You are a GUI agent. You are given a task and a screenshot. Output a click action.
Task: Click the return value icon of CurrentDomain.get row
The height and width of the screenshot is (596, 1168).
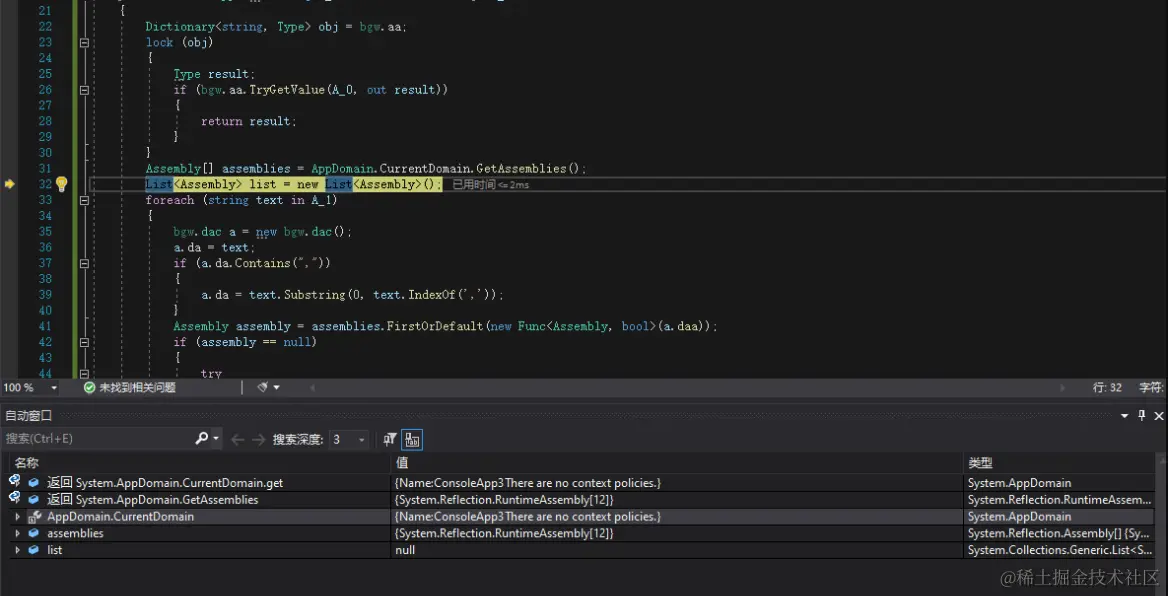tap(14, 481)
